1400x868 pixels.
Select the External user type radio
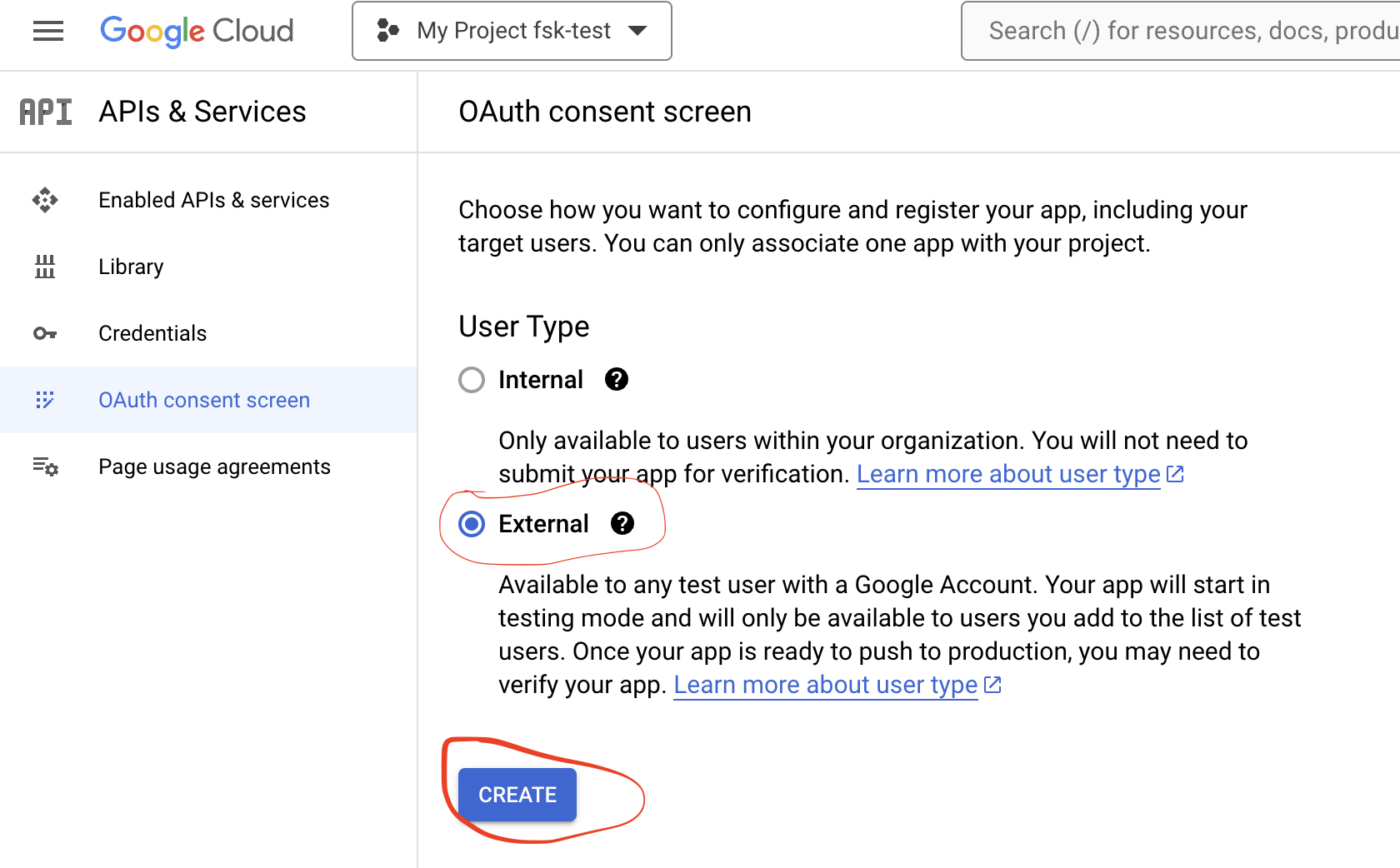[472, 524]
